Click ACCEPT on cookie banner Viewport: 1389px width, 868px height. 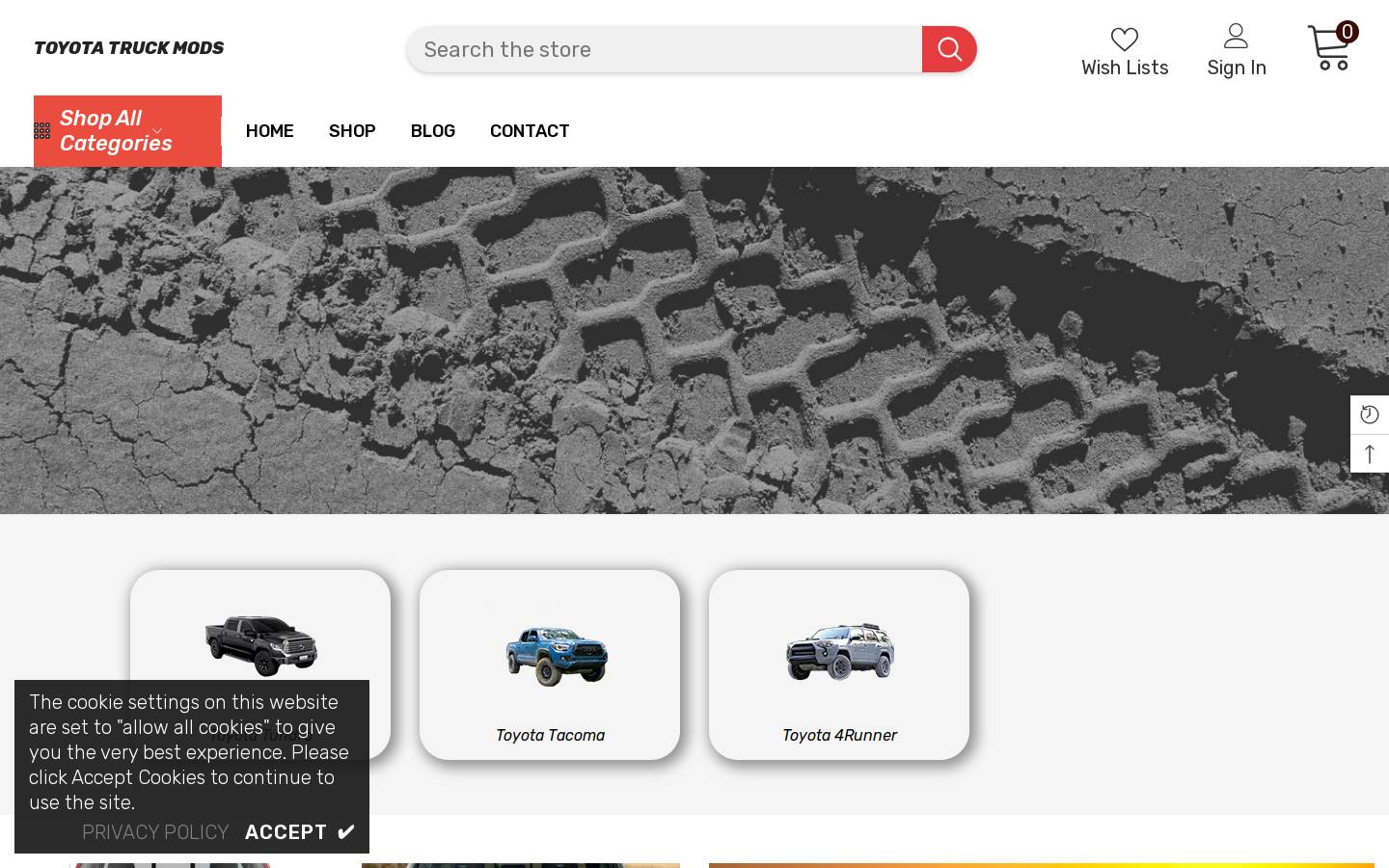pyautogui.click(x=286, y=831)
